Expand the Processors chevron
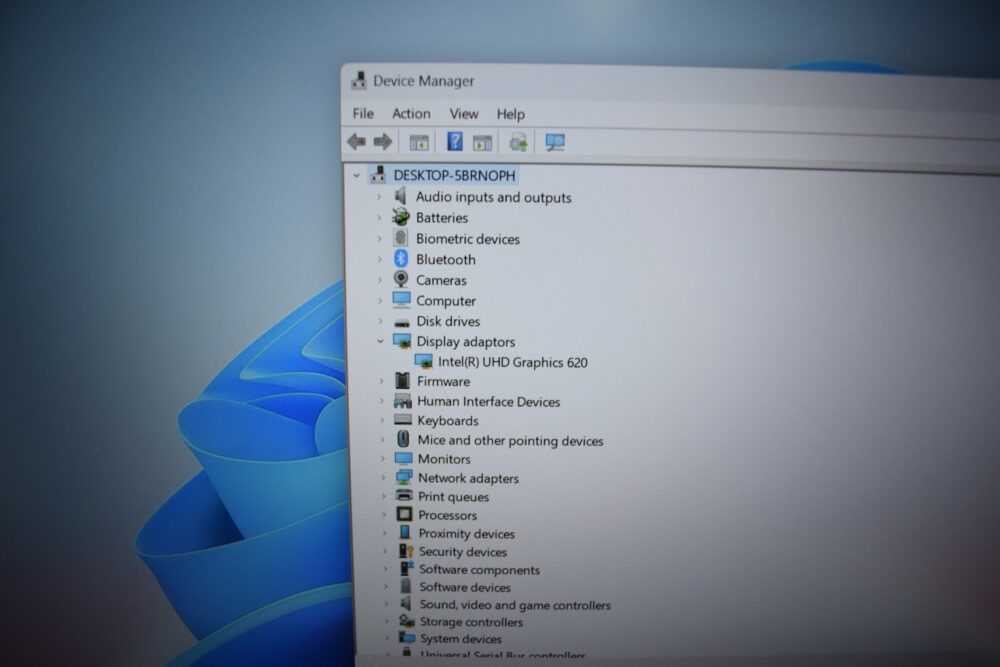This screenshot has height=667, width=1000. 384,514
